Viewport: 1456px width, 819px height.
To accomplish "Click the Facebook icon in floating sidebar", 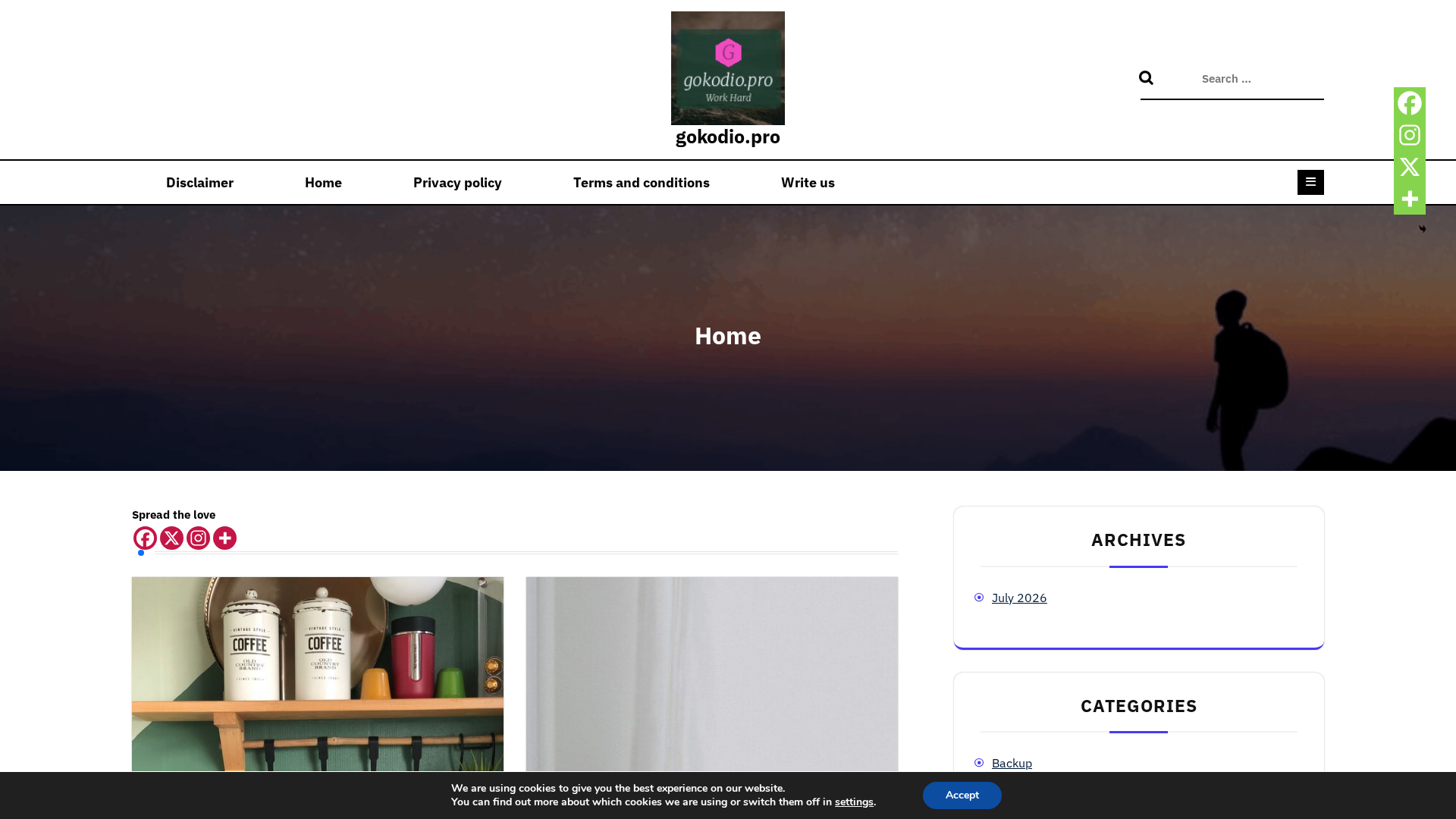I will [1409, 103].
